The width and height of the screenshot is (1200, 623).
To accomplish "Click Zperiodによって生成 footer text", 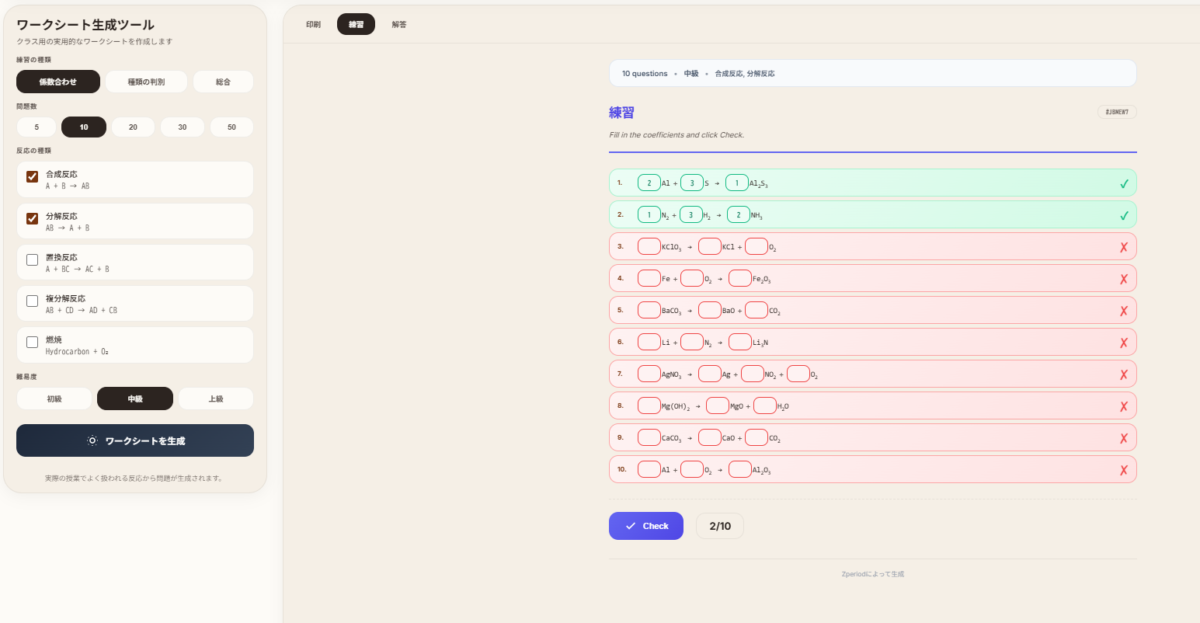I will 873,575.
